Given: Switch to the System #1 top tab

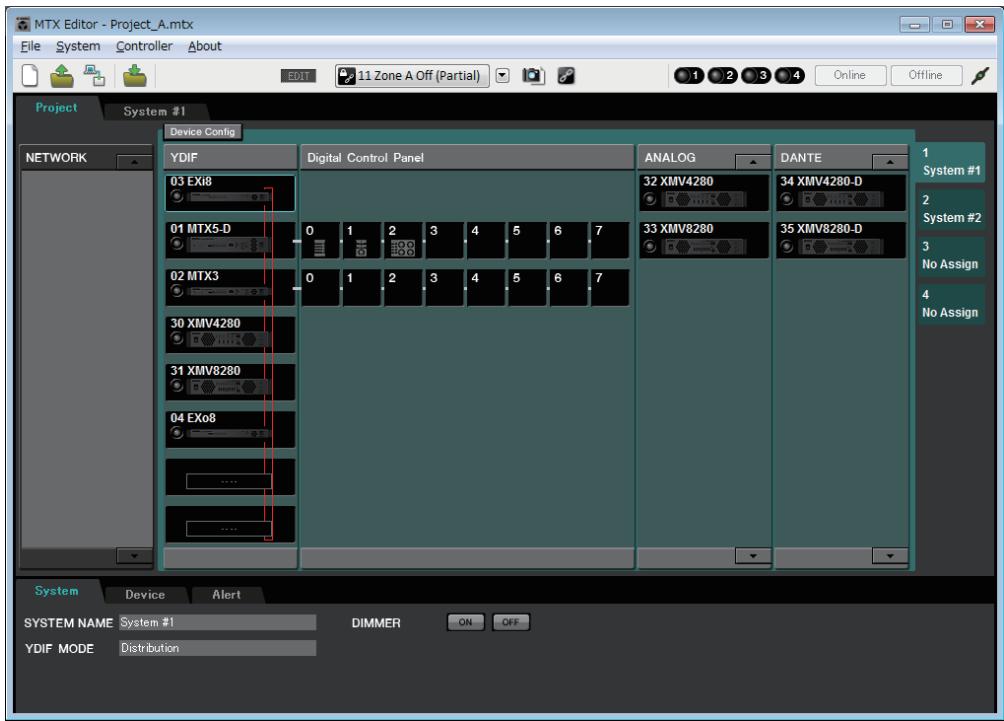Looking at the screenshot, I should coord(154,111).
